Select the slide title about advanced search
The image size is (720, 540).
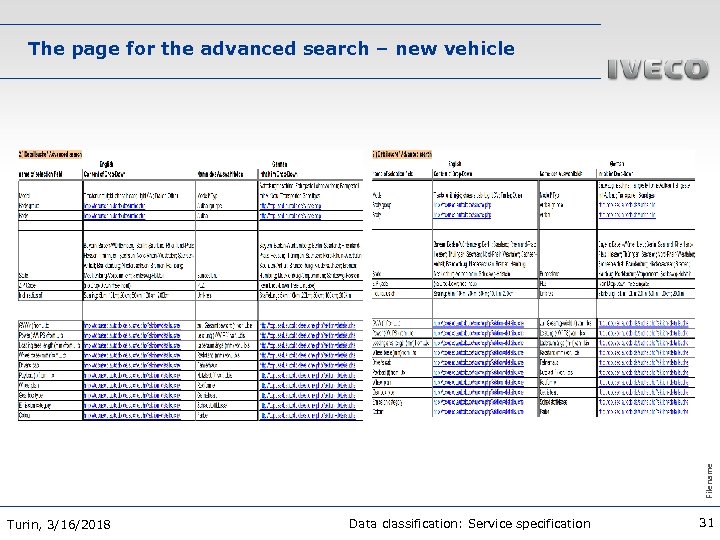(271, 49)
